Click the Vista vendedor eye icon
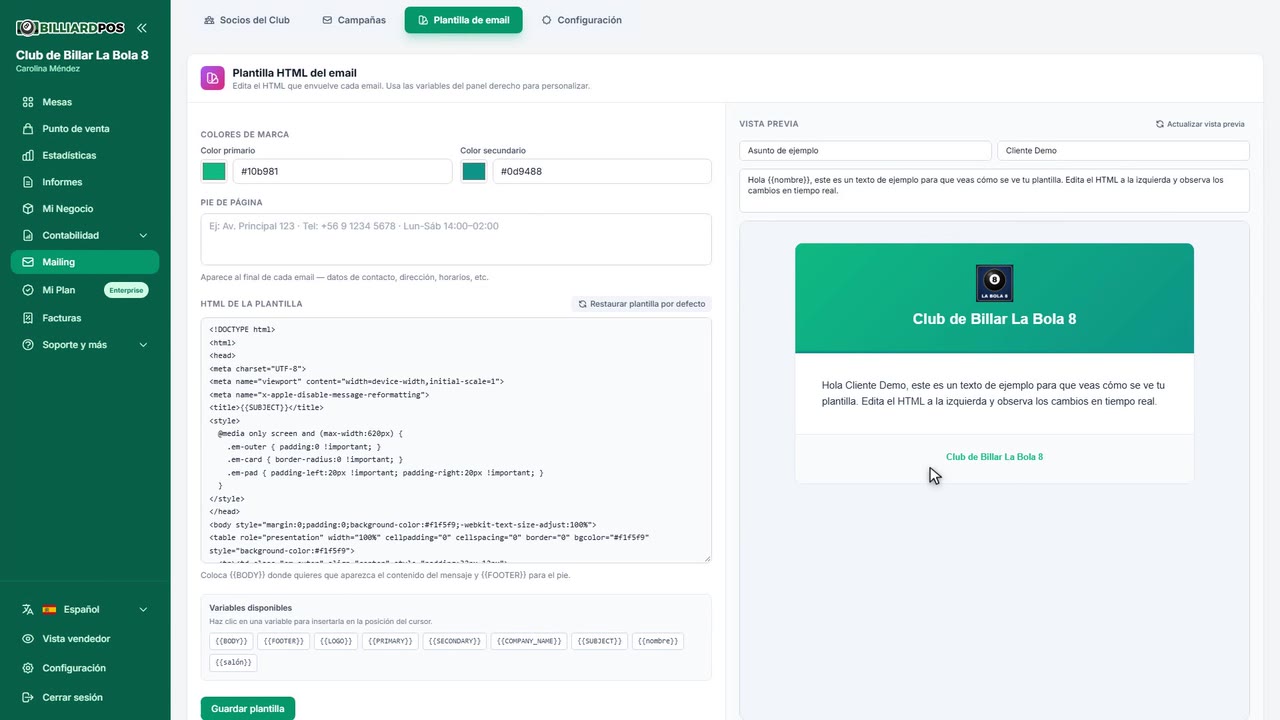The height and width of the screenshot is (720, 1280). coord(28,639)
